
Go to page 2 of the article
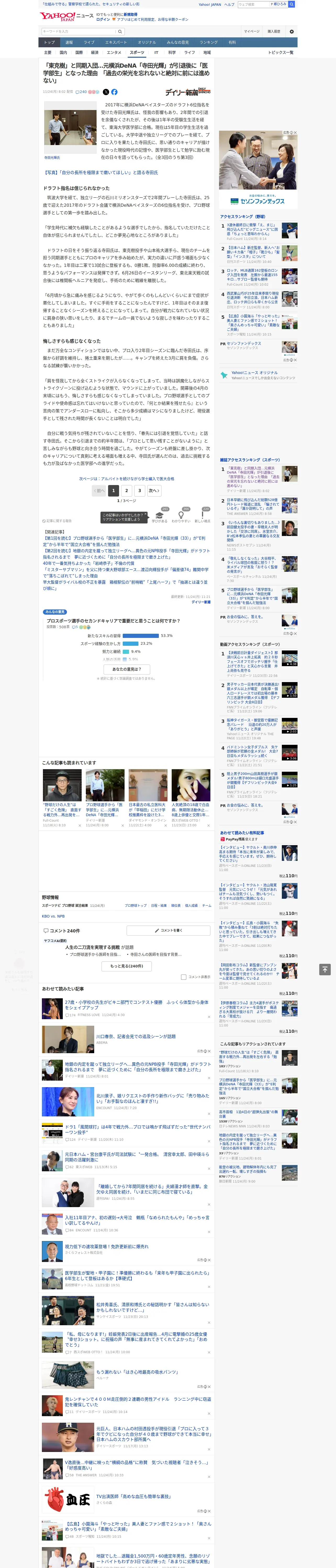point(127,491)
